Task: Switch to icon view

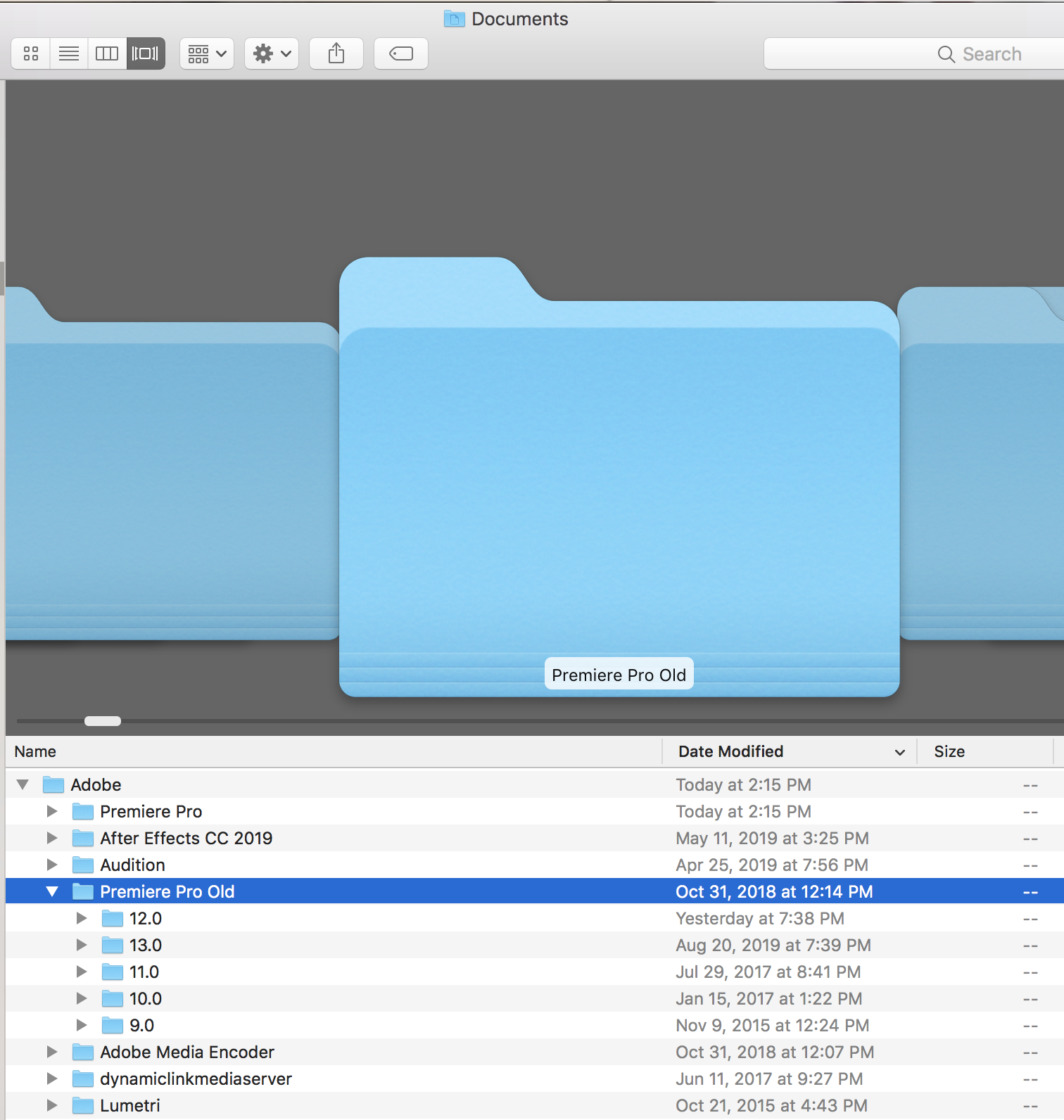Action: pyautogui.click(x=31, y=53)
